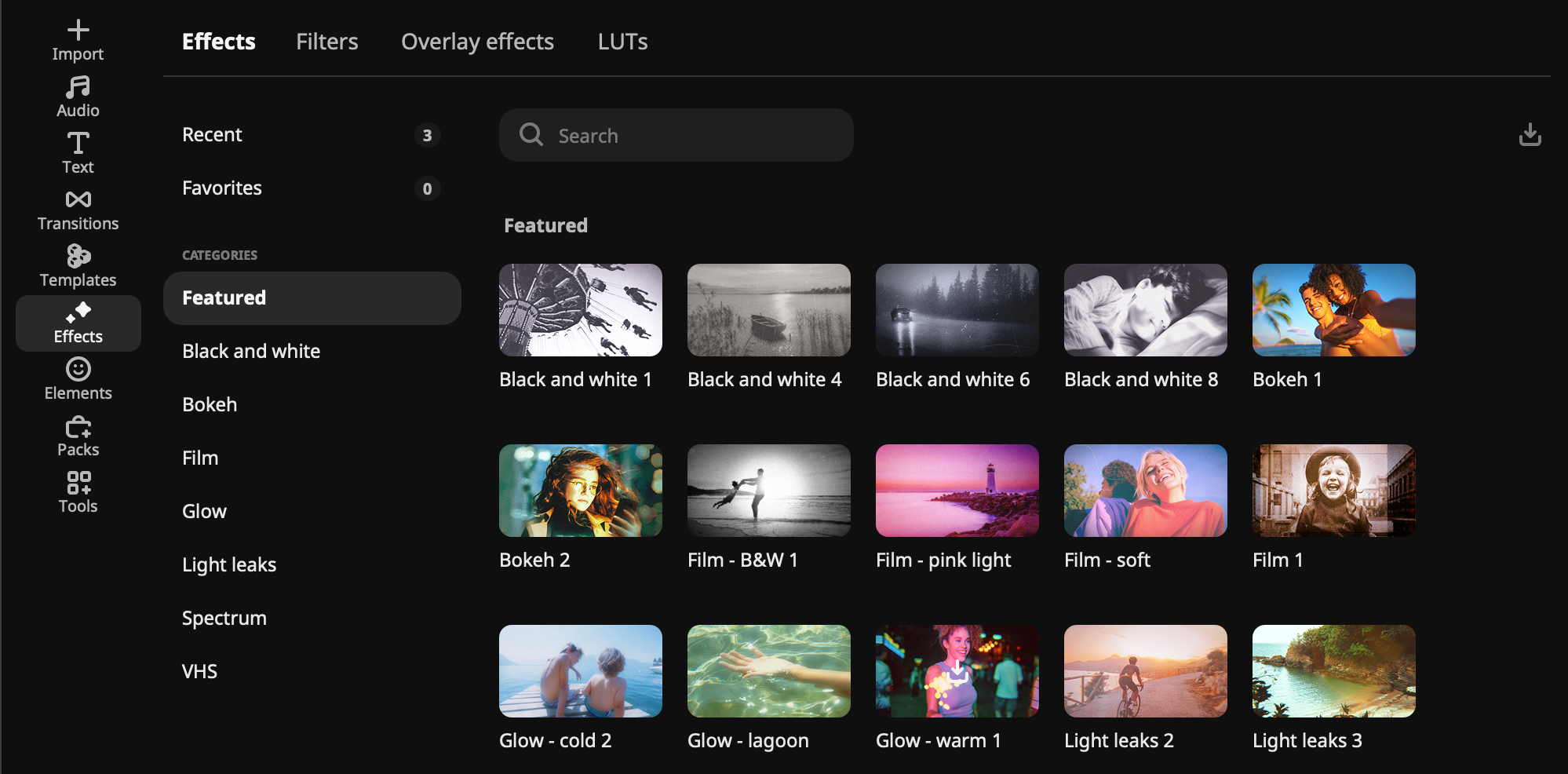
Task: Select the VHS category
Action: click(x=312, y=672)
